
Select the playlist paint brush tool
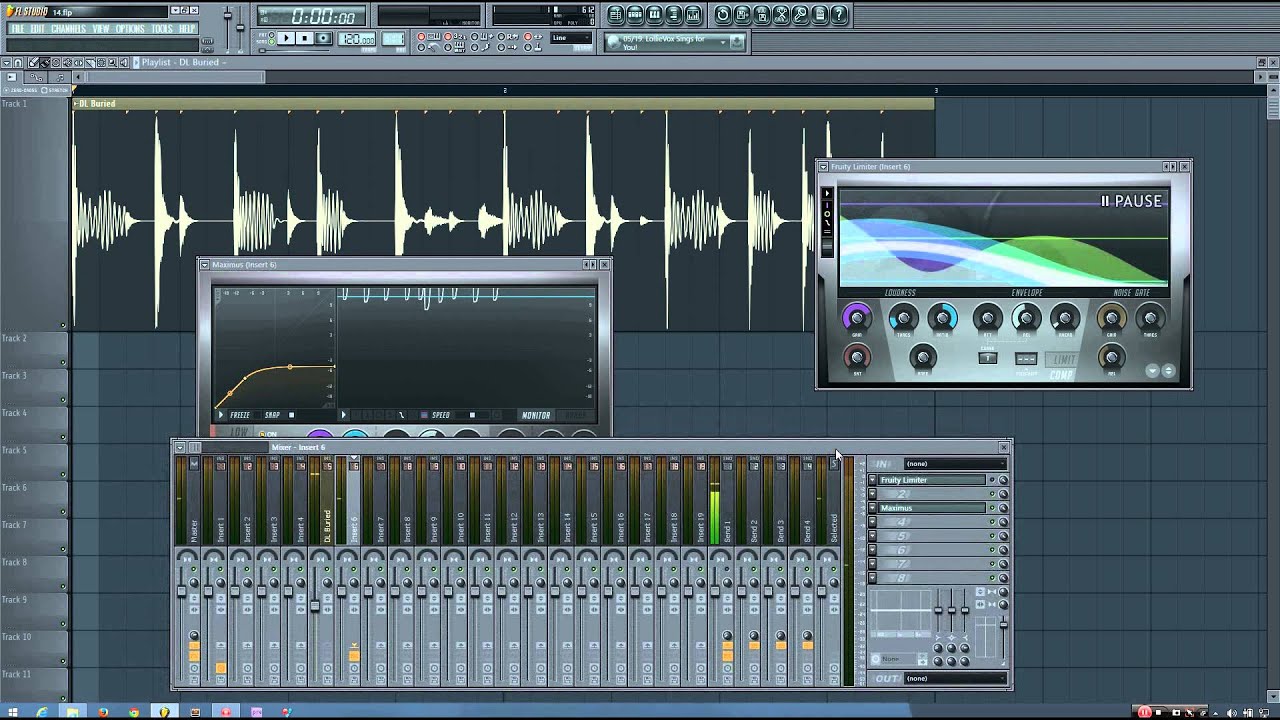44,63
